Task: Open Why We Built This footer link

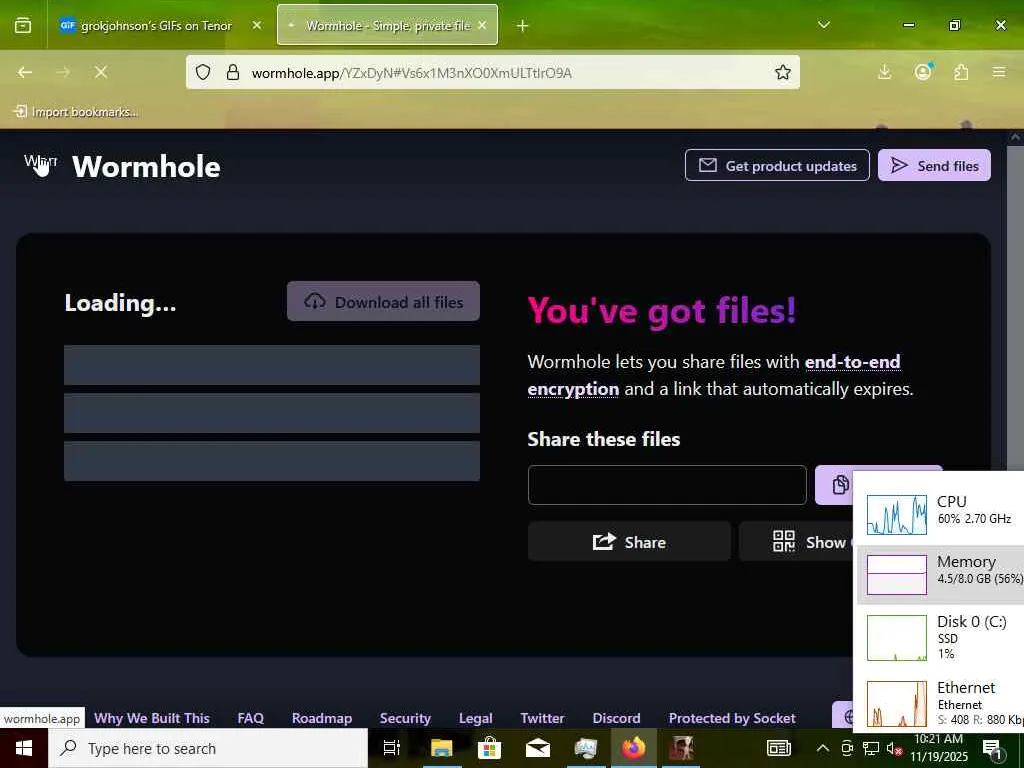Action: point(152,718)
